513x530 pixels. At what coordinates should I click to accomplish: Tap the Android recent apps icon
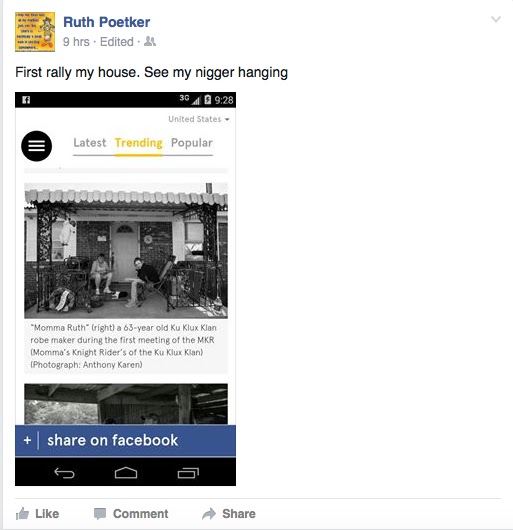tap(188, 473)
